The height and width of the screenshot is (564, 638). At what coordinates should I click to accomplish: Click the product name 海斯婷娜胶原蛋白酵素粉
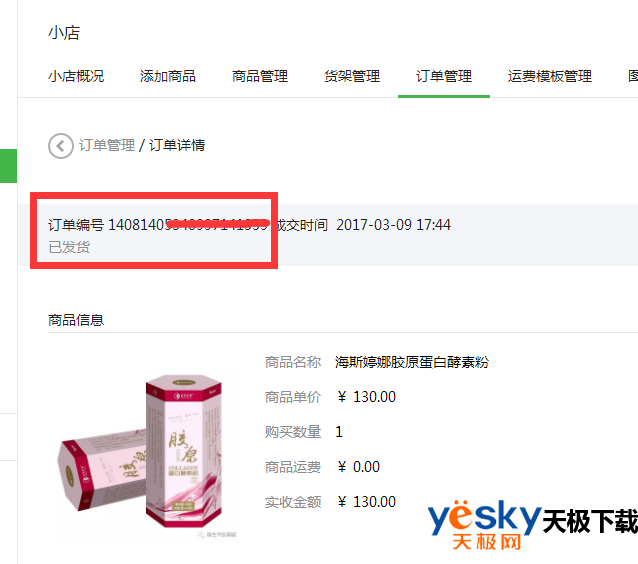[412, 362]
